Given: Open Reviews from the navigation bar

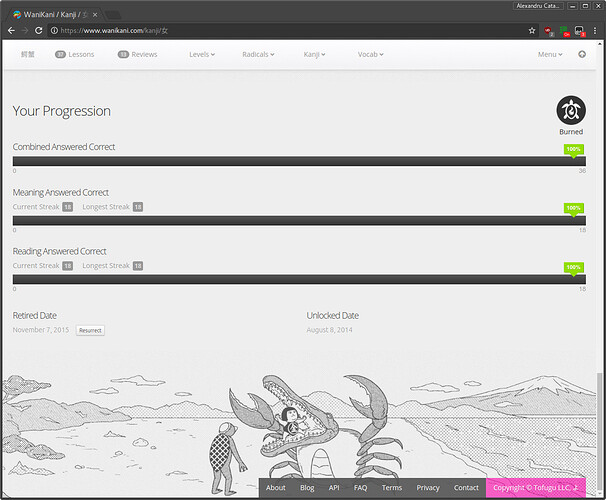Looking at the screenshot, I should 138,54.
